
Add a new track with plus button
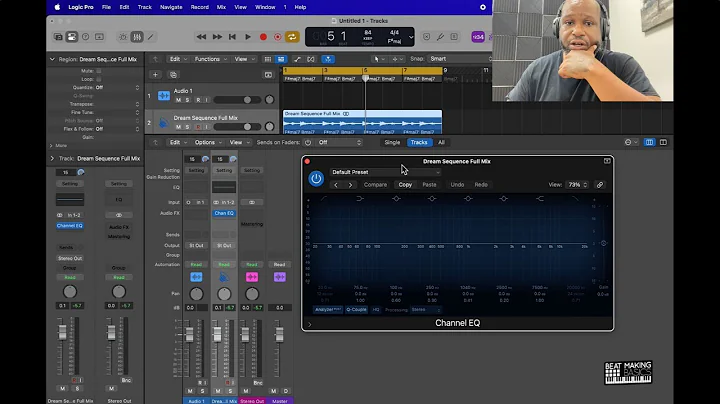pyautogui.click(x=155, y=75)
